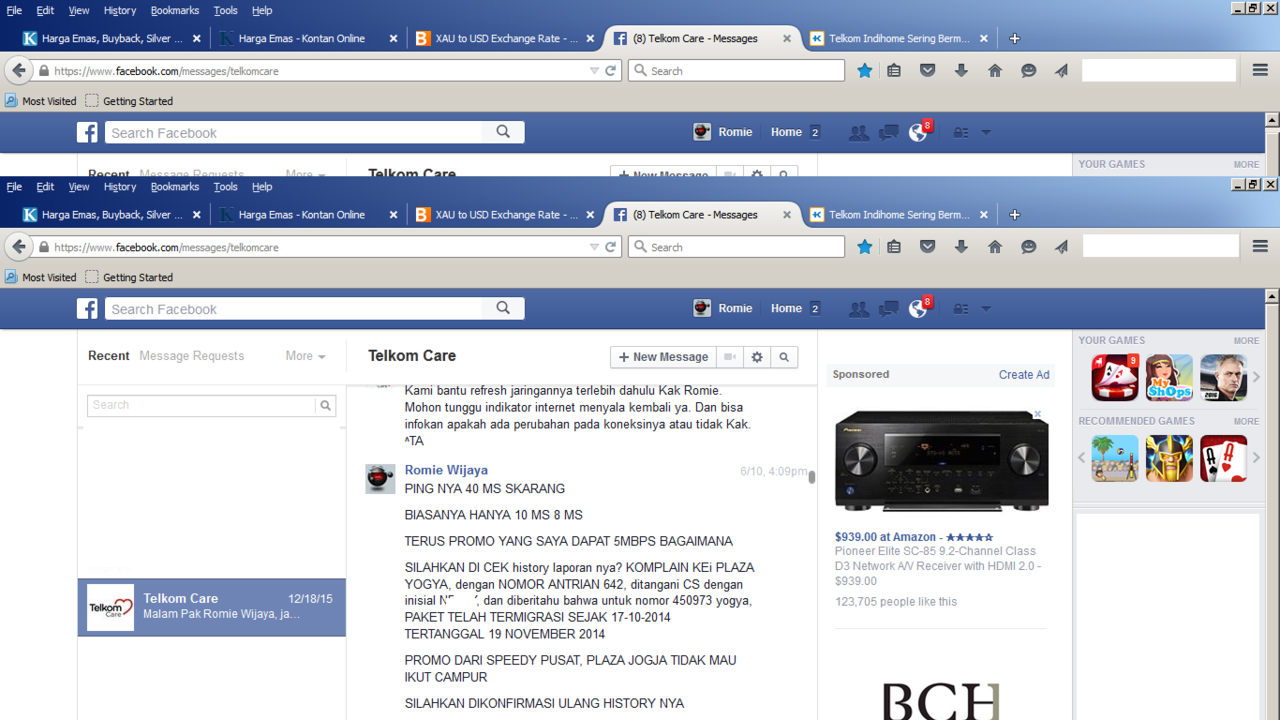Open Facebook account dropdown in back window

[986, 133]
